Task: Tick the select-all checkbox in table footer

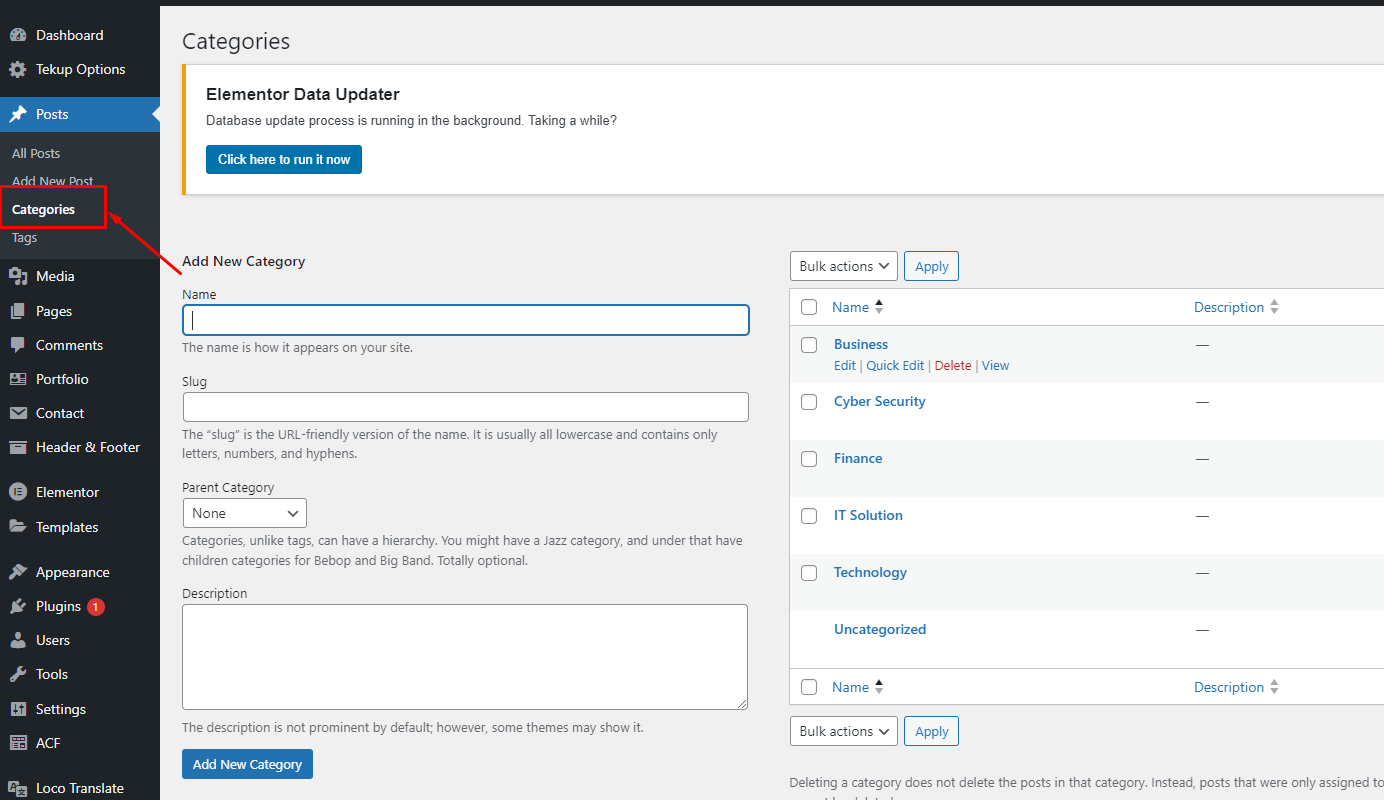Action: [810, 687]
